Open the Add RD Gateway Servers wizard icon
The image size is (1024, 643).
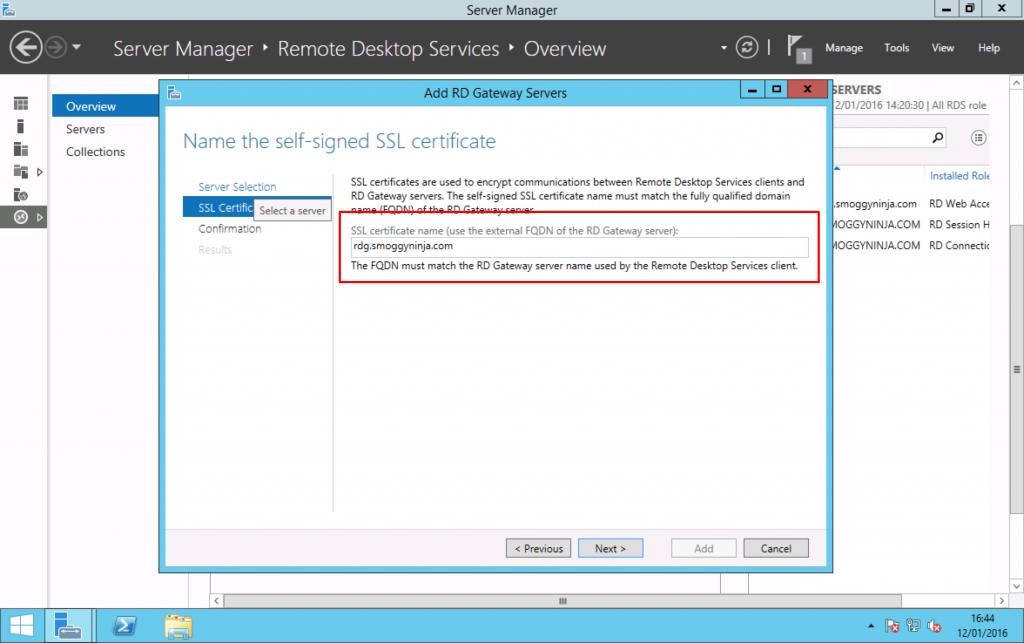pos(173,91)
